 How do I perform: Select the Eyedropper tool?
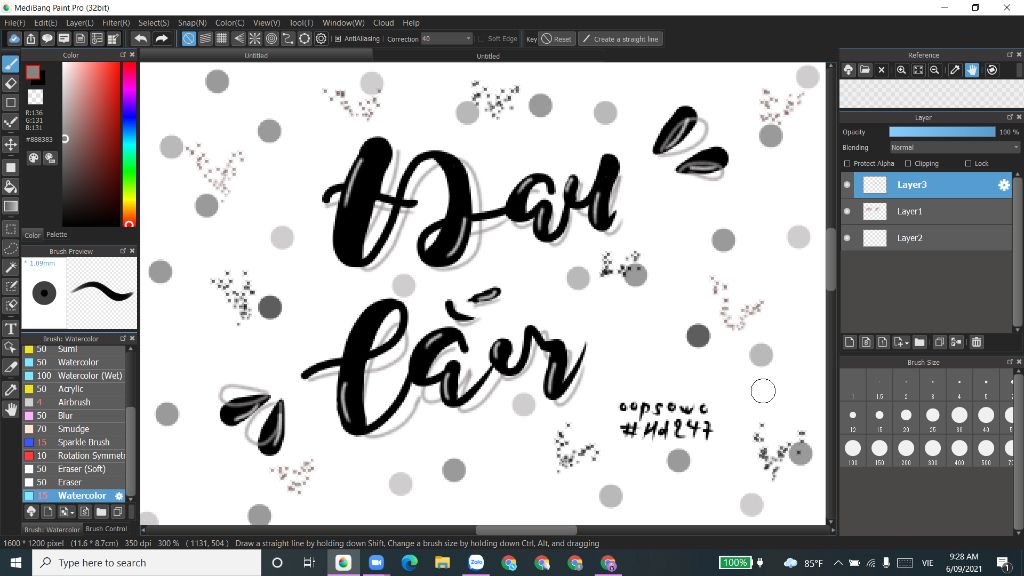click(10, 390)
